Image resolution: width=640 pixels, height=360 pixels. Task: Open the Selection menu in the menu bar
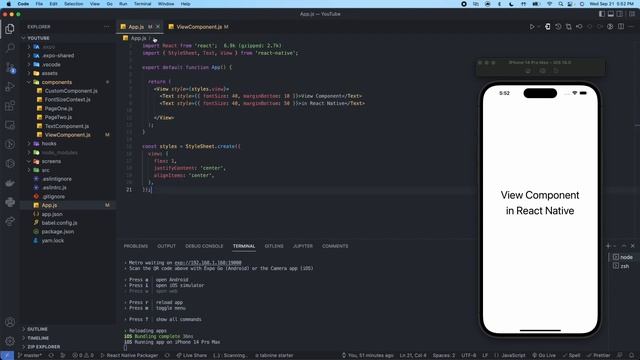click(73, 4)
